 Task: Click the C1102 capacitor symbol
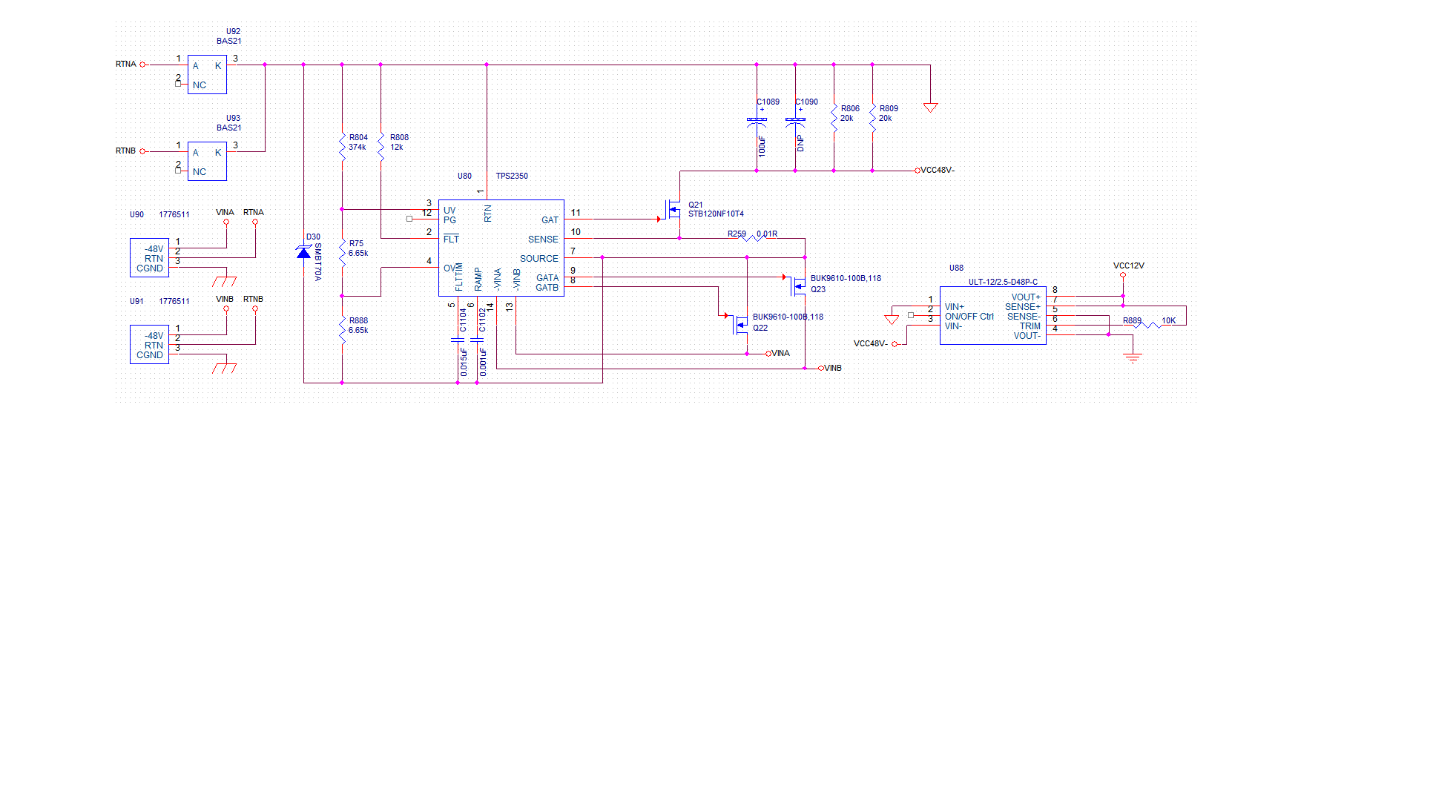pyautogui.click(x=477, y=340)
